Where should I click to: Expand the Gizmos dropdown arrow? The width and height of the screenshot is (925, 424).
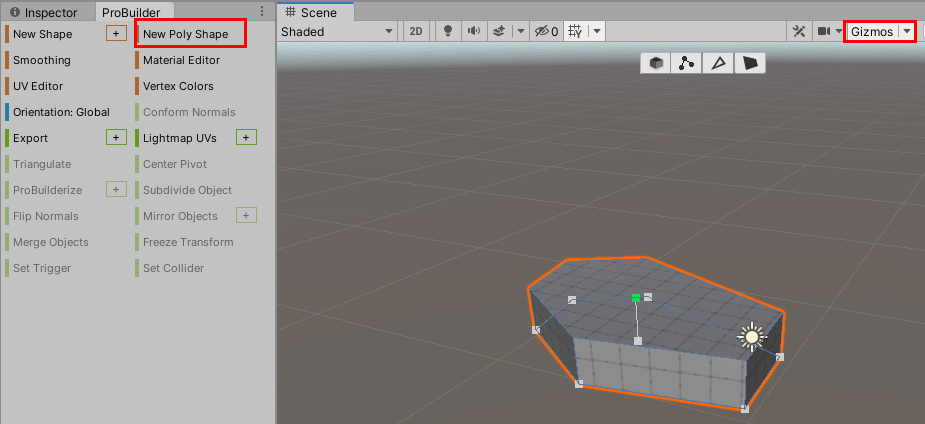[907, 31]
